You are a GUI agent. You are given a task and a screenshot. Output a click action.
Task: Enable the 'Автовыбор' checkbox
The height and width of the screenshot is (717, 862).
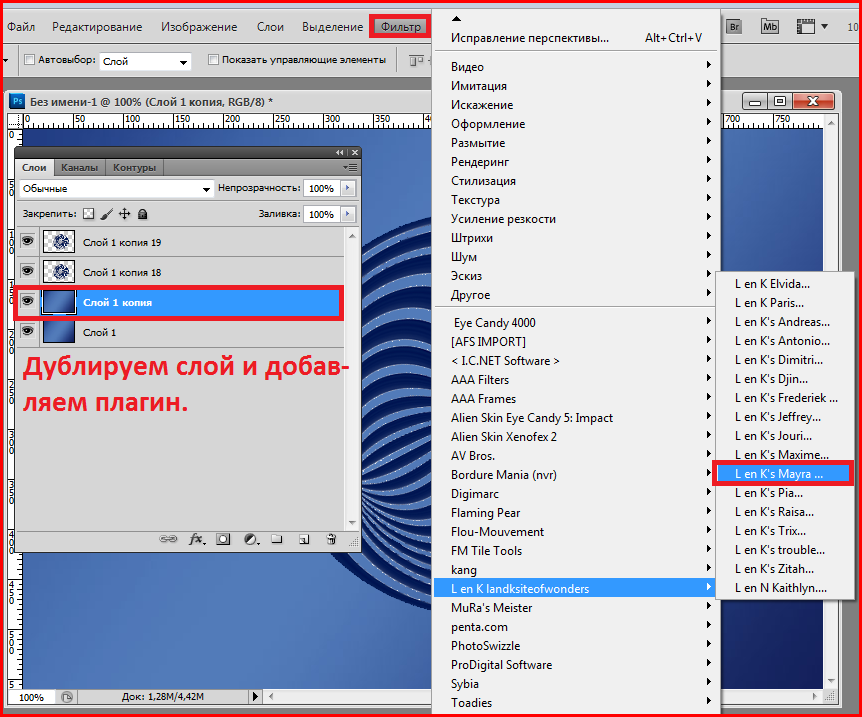[x=30, y=59]
